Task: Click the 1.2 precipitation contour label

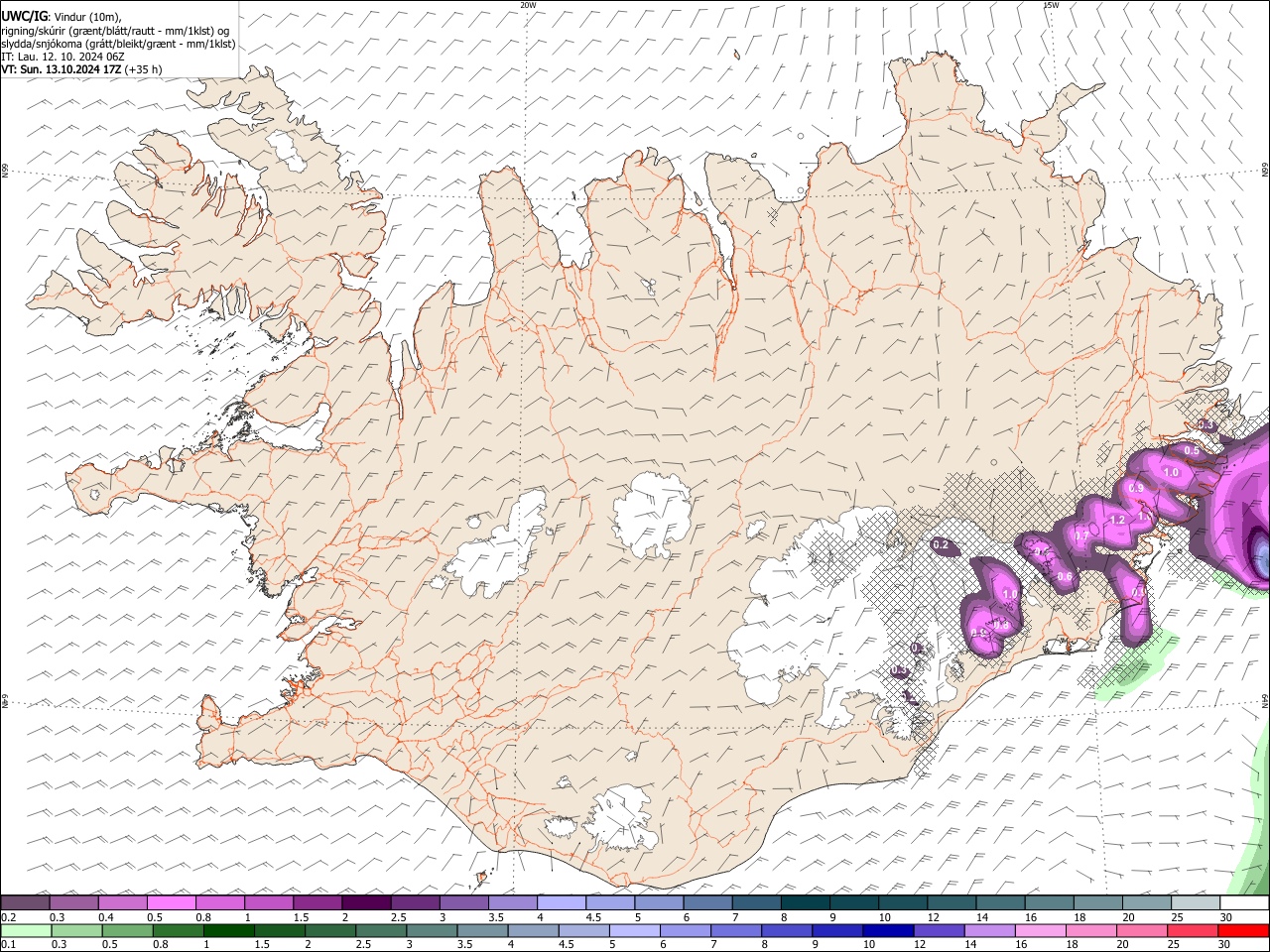Action: click(1116, 520)
